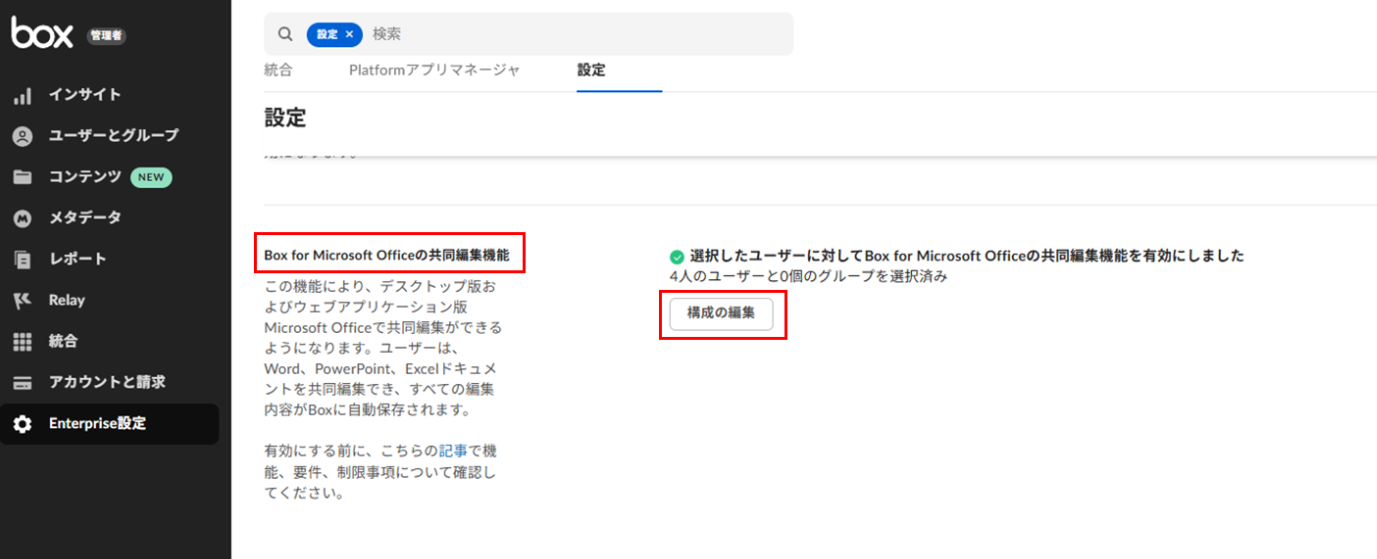Click the Box logo in sidebar
The width and height of the screenshot is (1377, 559).
tap(42, 34)
